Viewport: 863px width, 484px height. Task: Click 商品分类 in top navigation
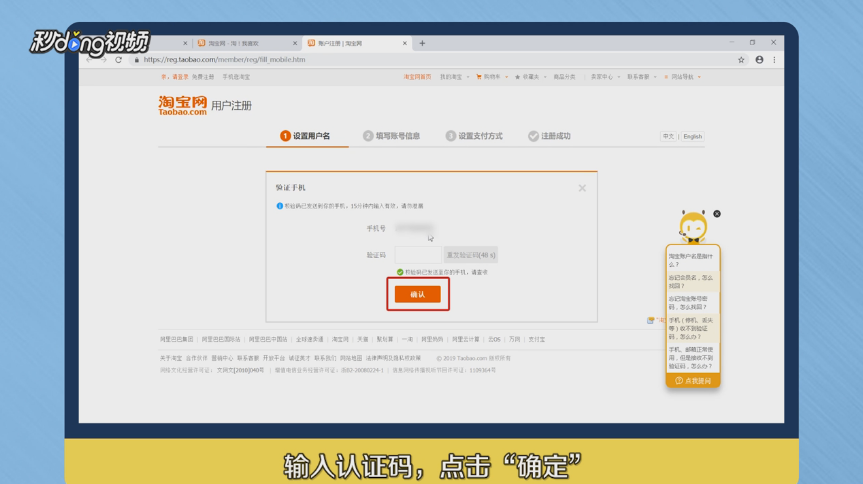point(564,77)
